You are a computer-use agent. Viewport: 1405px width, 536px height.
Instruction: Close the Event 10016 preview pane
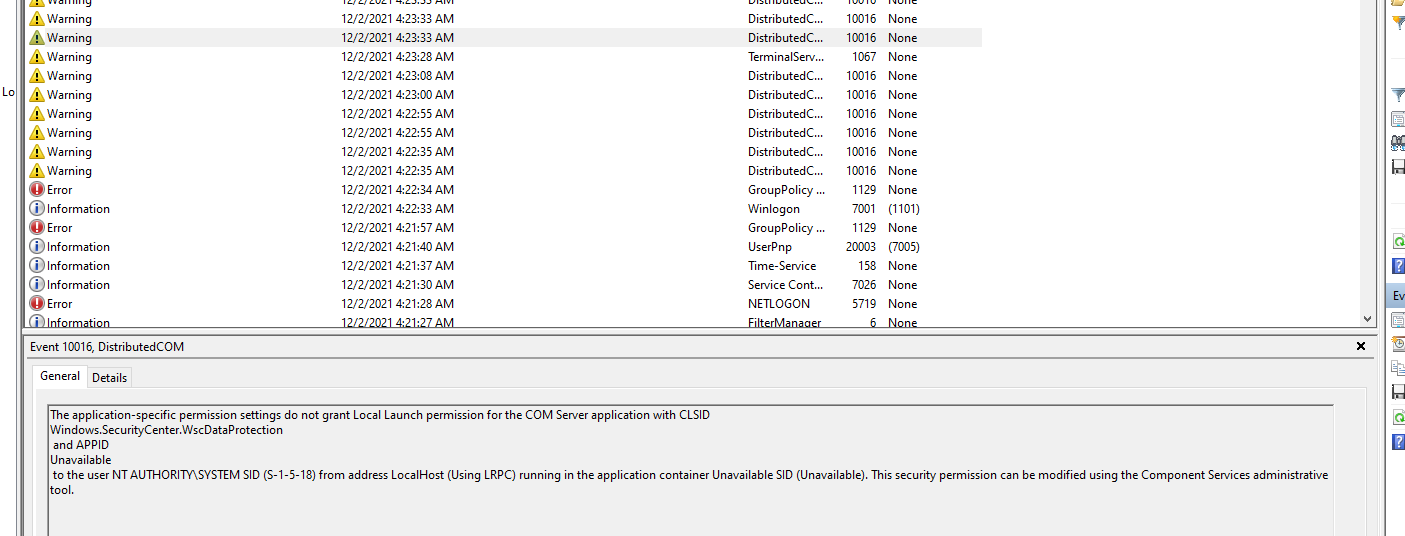[x=1360, y=346]
